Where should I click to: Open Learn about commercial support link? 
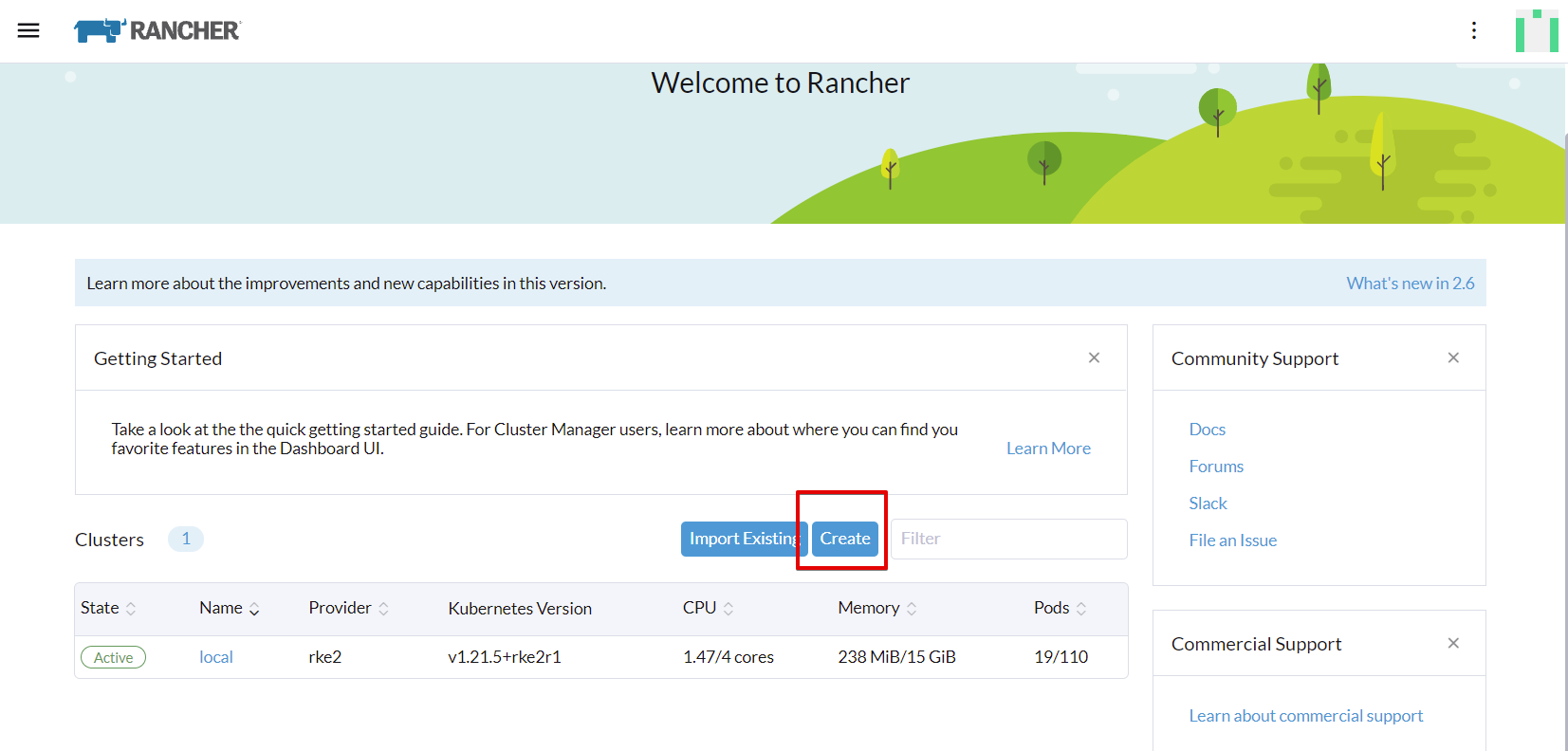pos(1306,716)
